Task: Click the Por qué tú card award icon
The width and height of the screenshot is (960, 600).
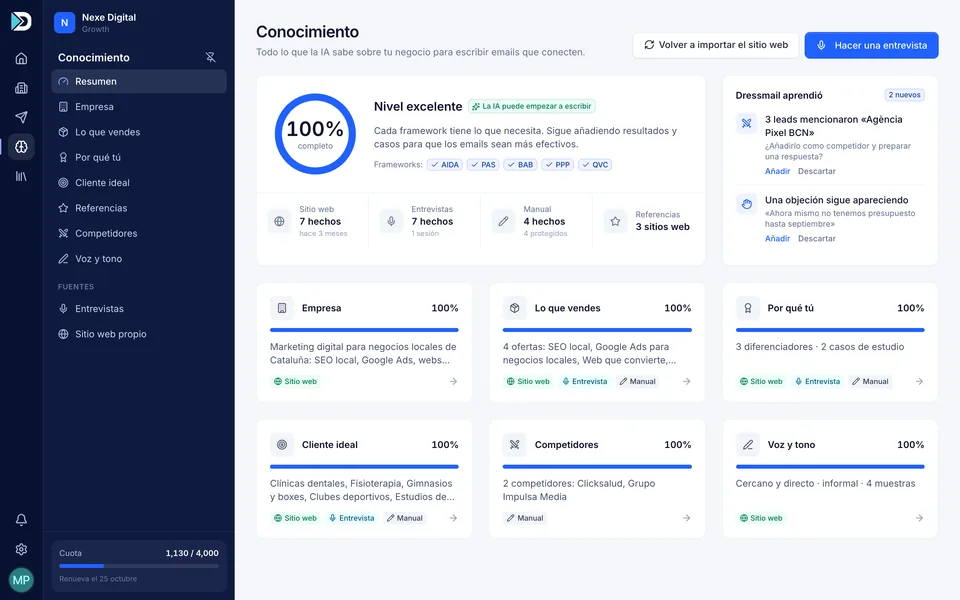Action: (748, 308)
